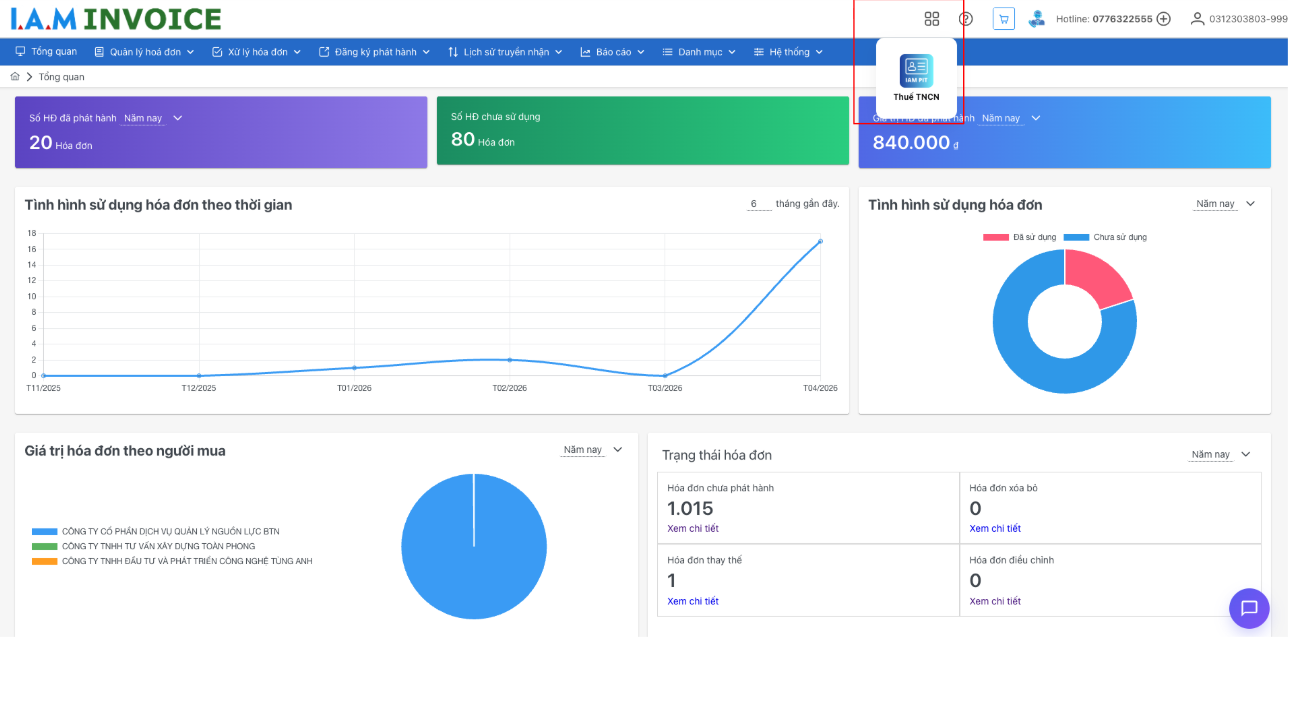Open the apps grid icon
Viewport: 1307px width, 716px height.
pos(932,19)
